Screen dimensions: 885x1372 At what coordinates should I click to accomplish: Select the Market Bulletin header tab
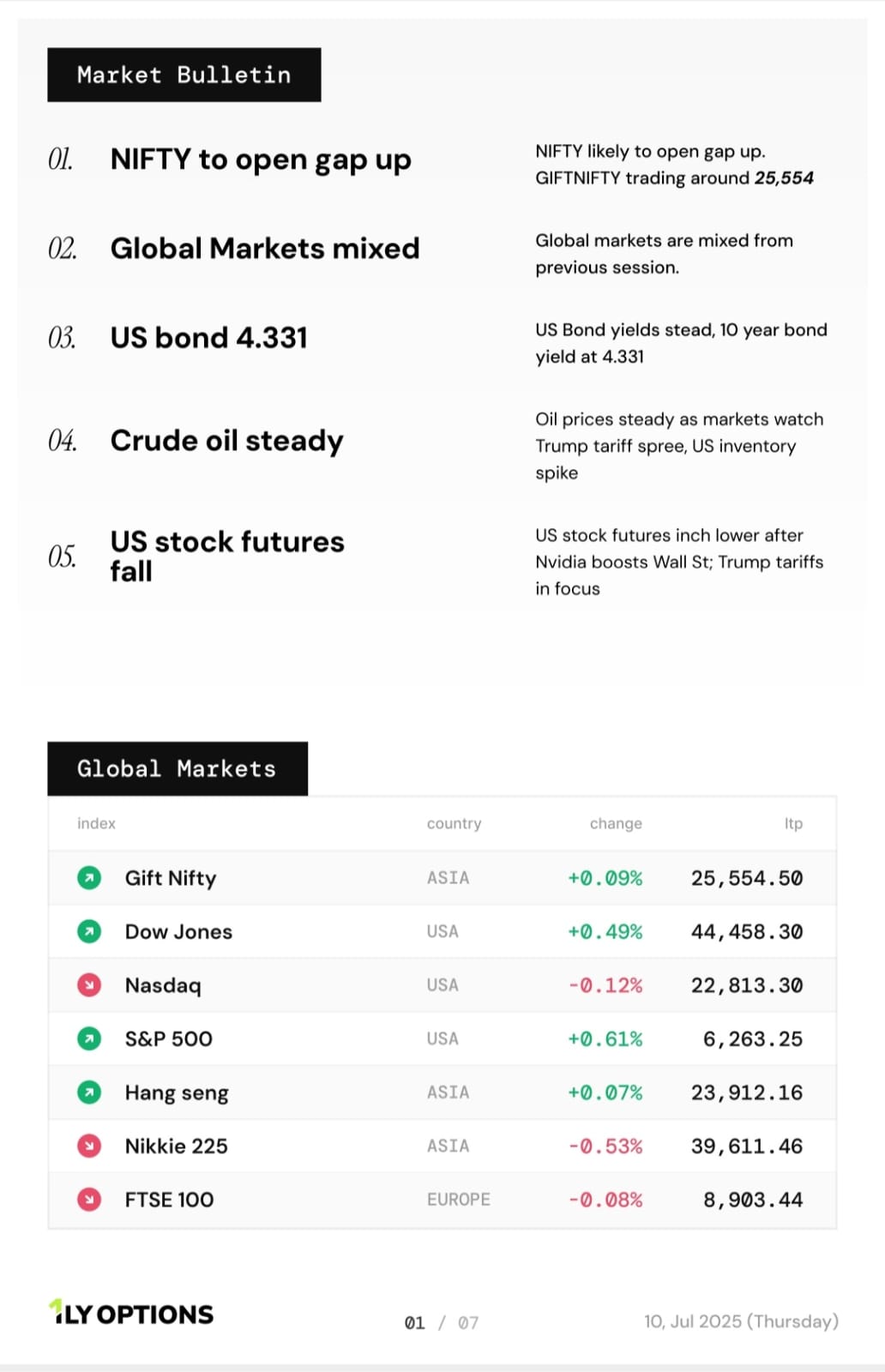point(184,75)
